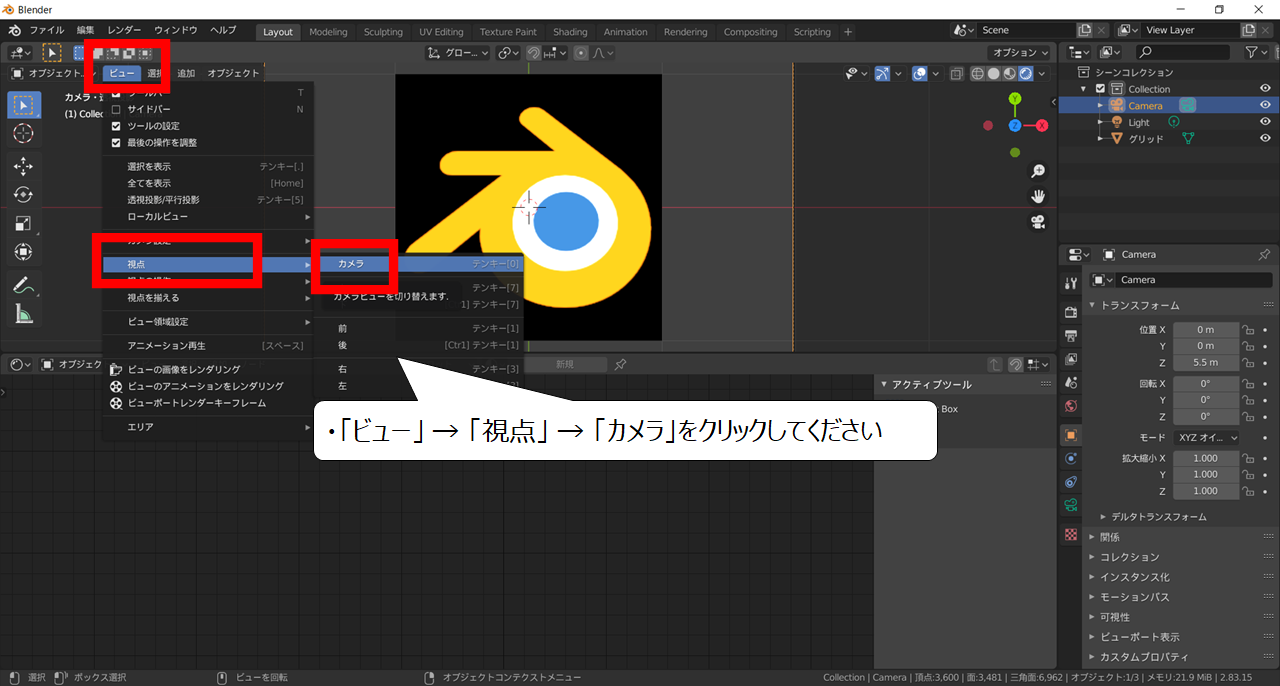Open the View Layer properties tab icon
The image size is (1280, 686).
(x=1071, y=359)
